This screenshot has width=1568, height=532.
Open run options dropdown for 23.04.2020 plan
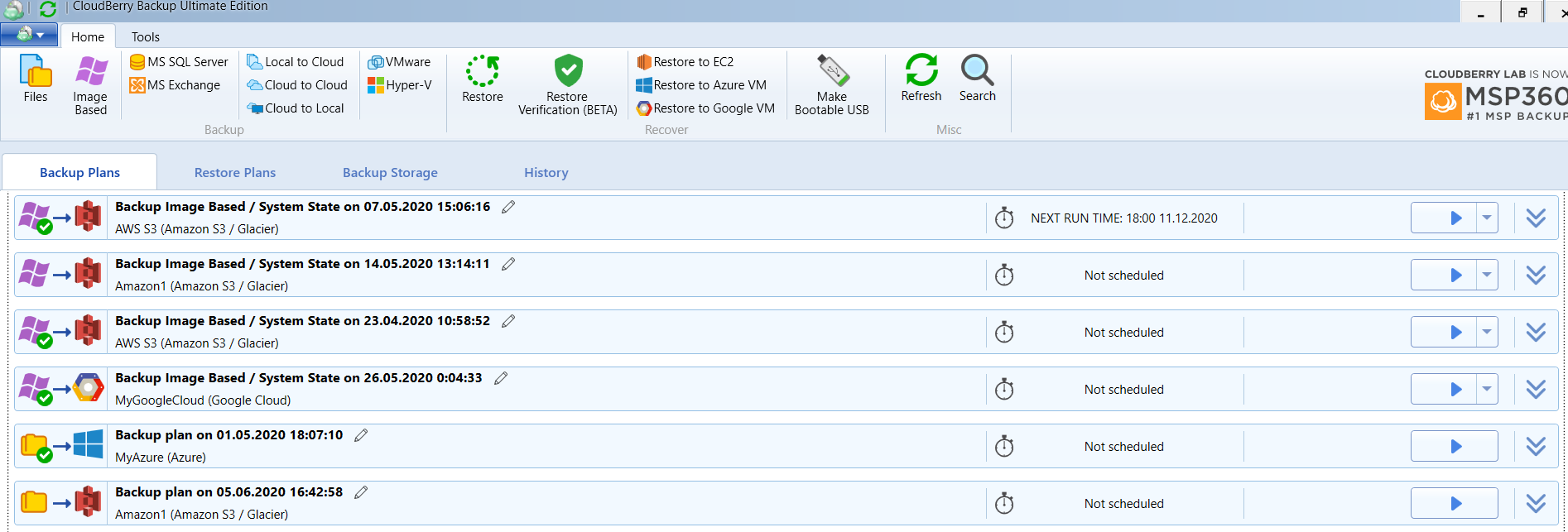coord(1487,332)
